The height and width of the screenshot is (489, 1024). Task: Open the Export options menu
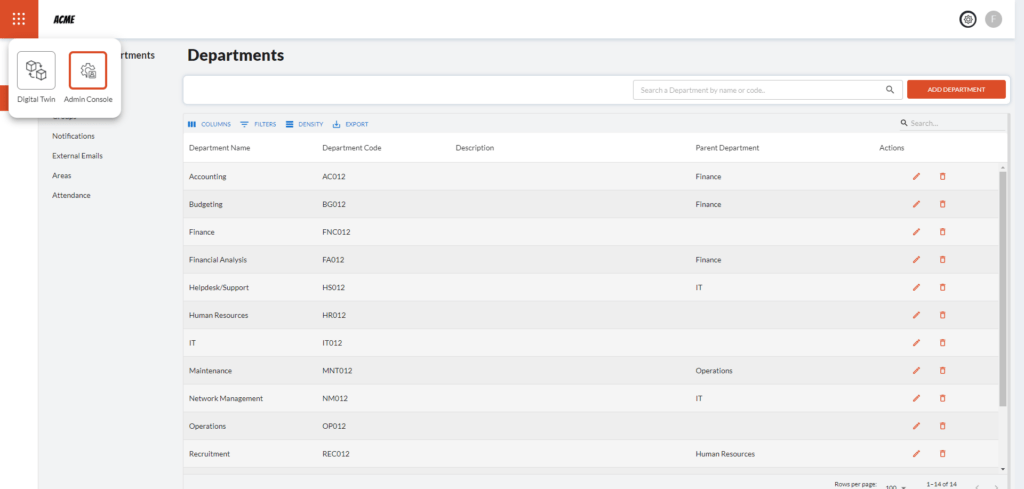pos(350,124)
